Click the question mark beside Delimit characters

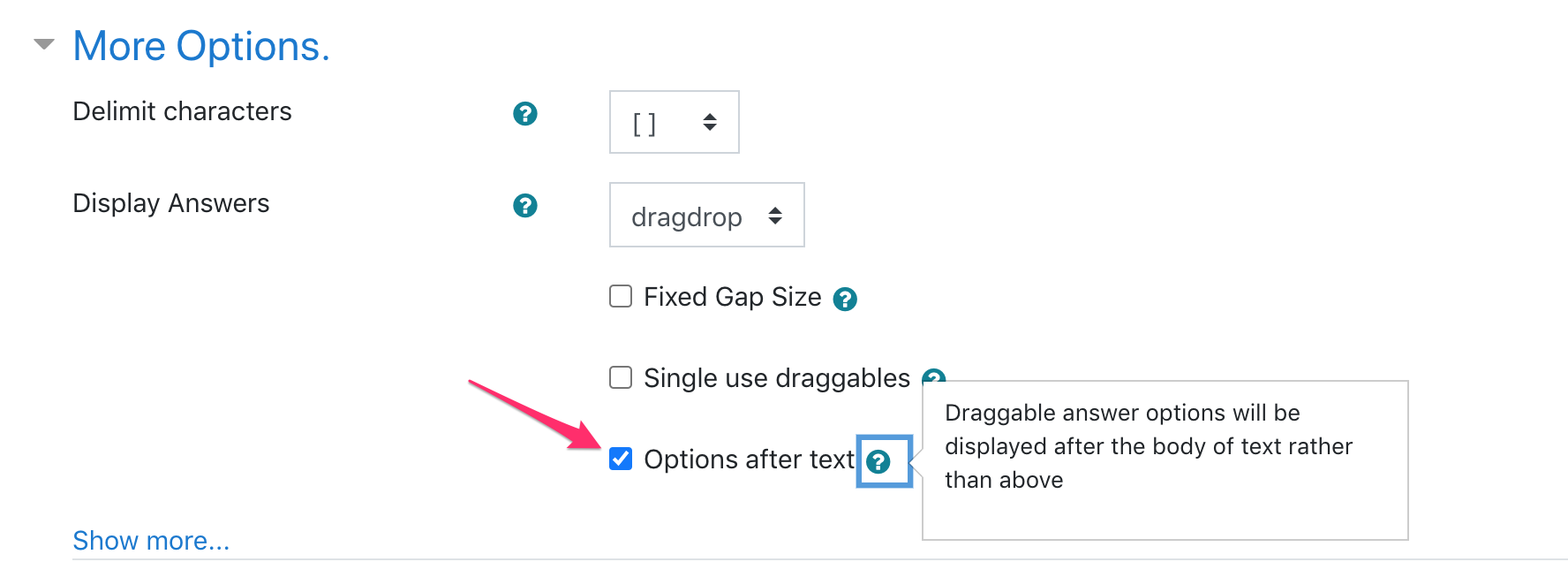coord(524,114)
